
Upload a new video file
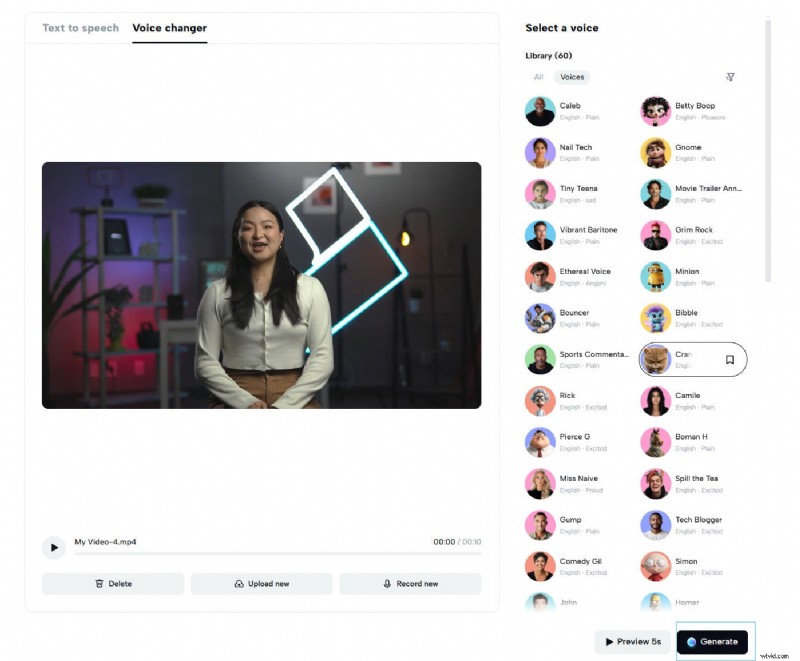pos(264,583)
